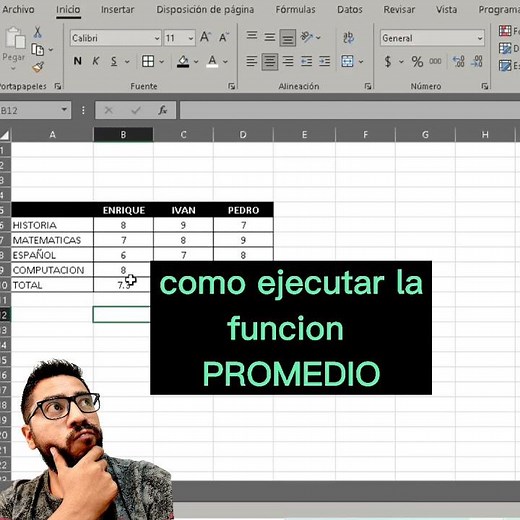This screenshot has height=520, width=520.
Task: Open Fuente dialog launcher
Action: pos(231,86)
